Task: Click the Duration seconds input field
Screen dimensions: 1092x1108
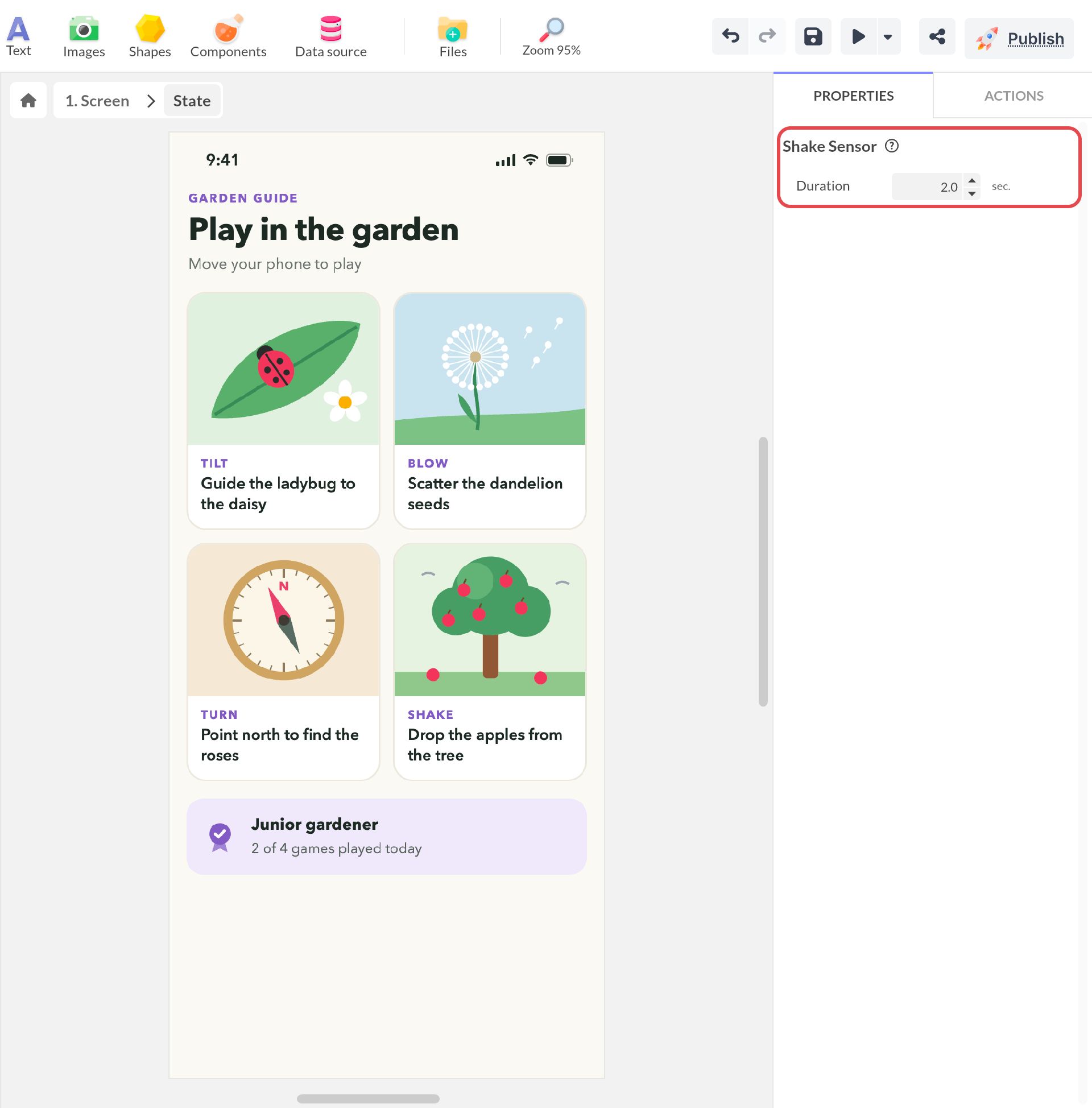Action: coord(928,187)
